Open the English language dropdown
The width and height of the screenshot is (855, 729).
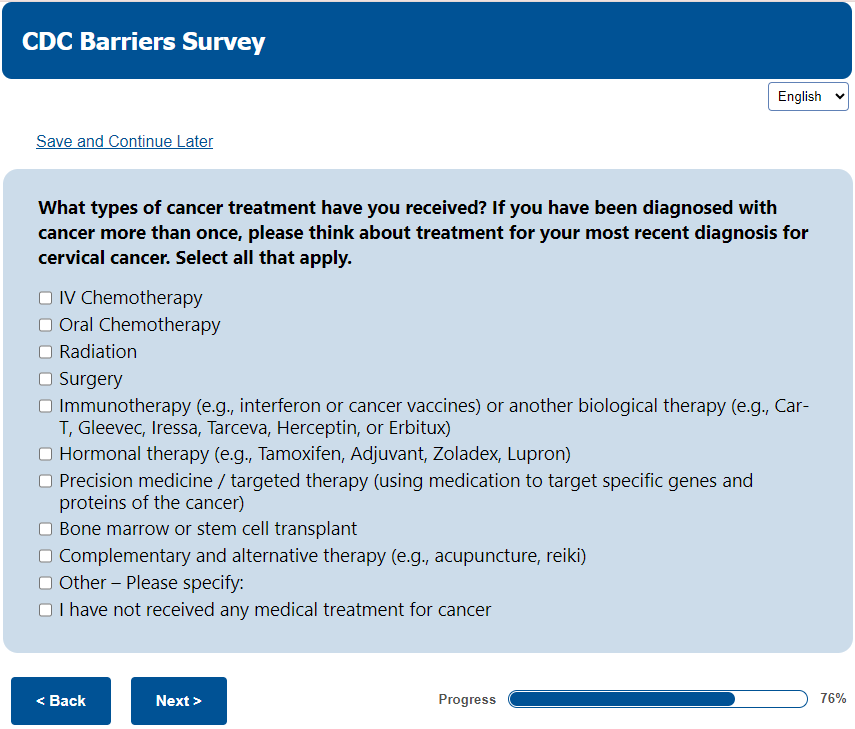[808, 96]
